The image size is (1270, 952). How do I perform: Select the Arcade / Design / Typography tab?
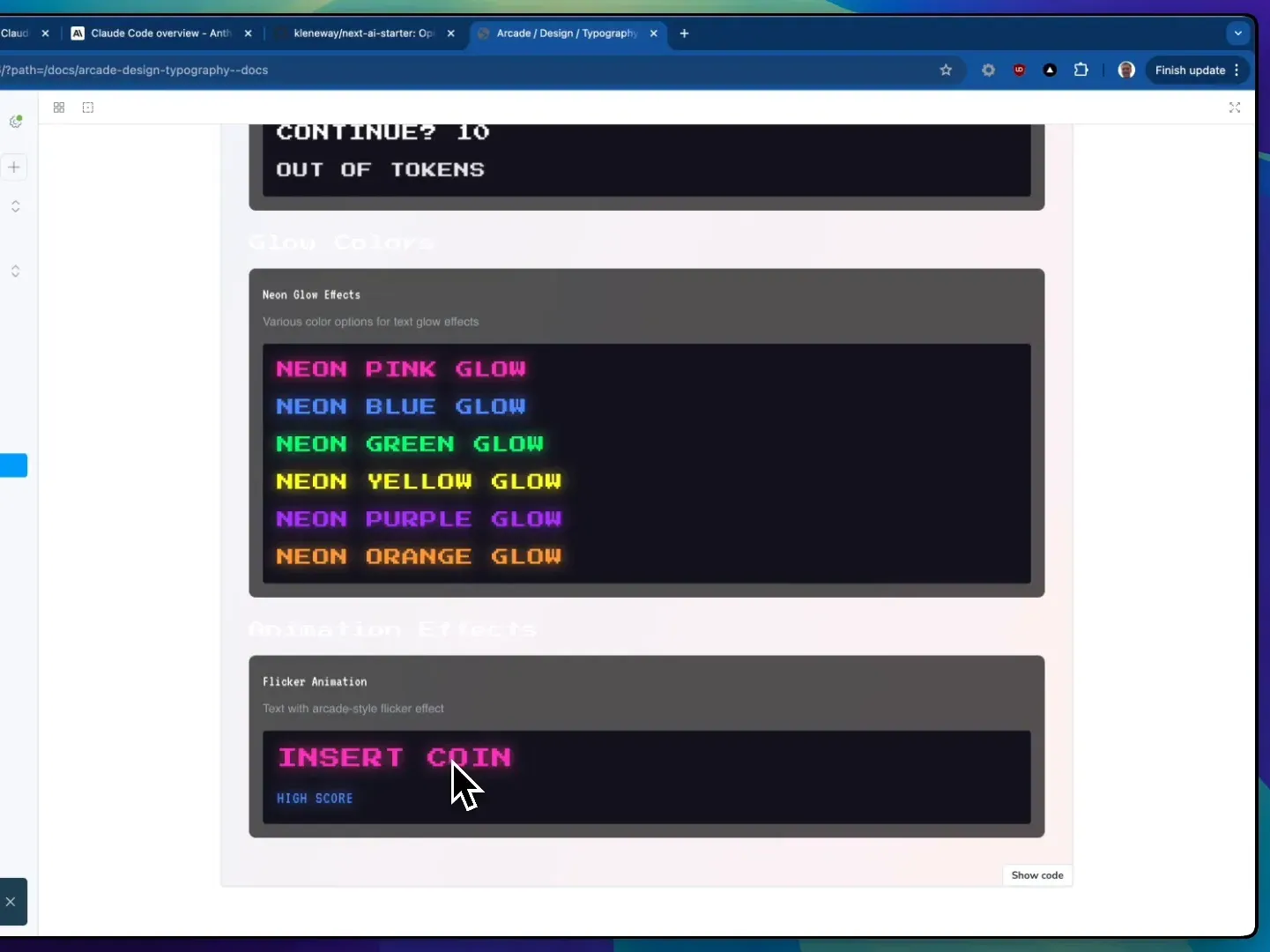pos(567,33)
